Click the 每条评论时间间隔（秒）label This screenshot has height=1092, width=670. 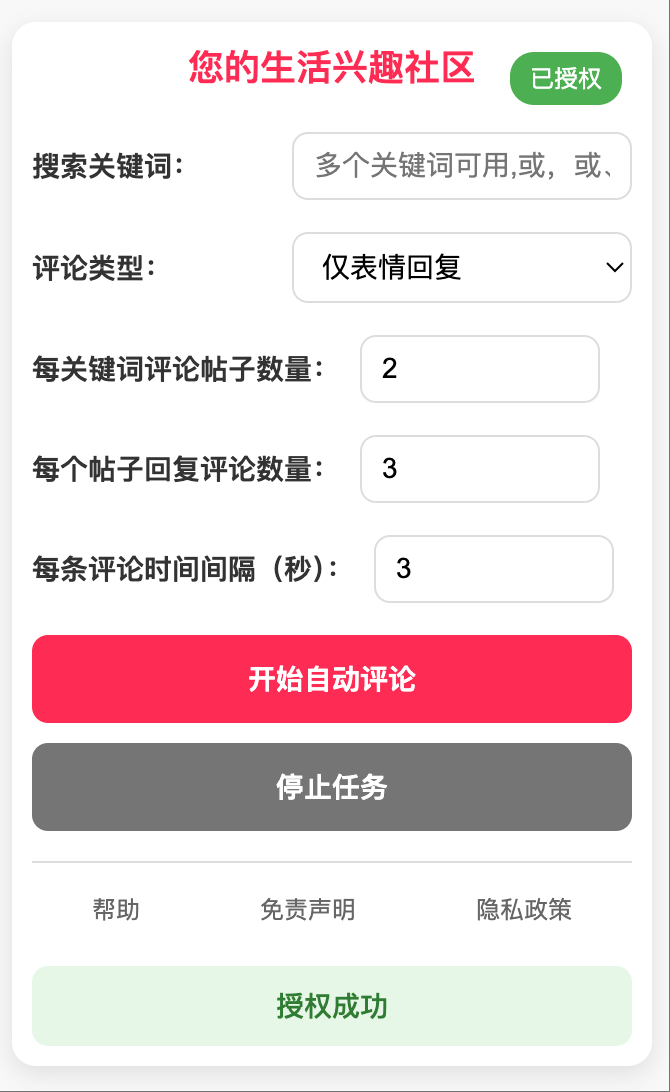[x=185, y=569]
